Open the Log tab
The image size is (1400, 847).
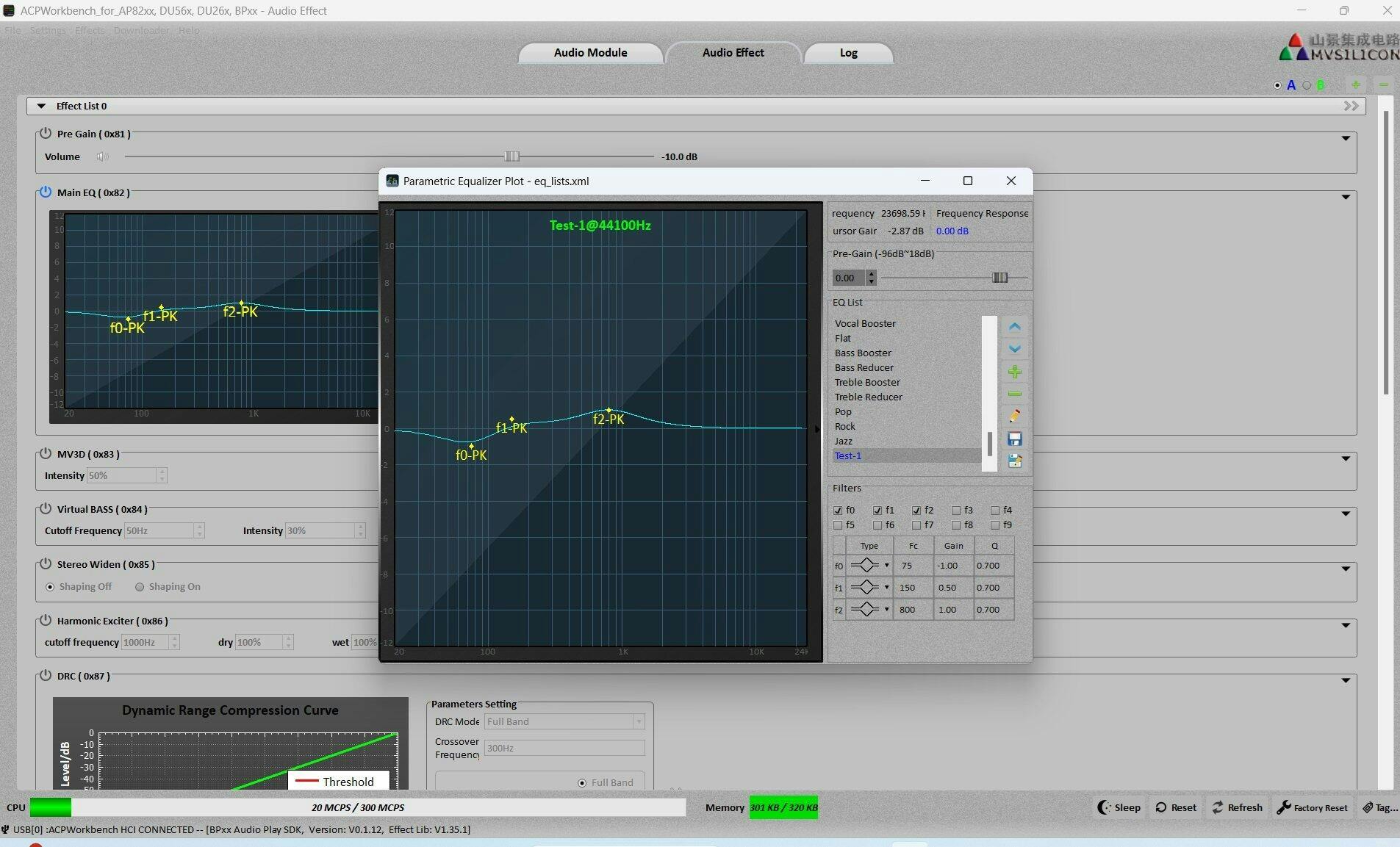coord(848,53)
